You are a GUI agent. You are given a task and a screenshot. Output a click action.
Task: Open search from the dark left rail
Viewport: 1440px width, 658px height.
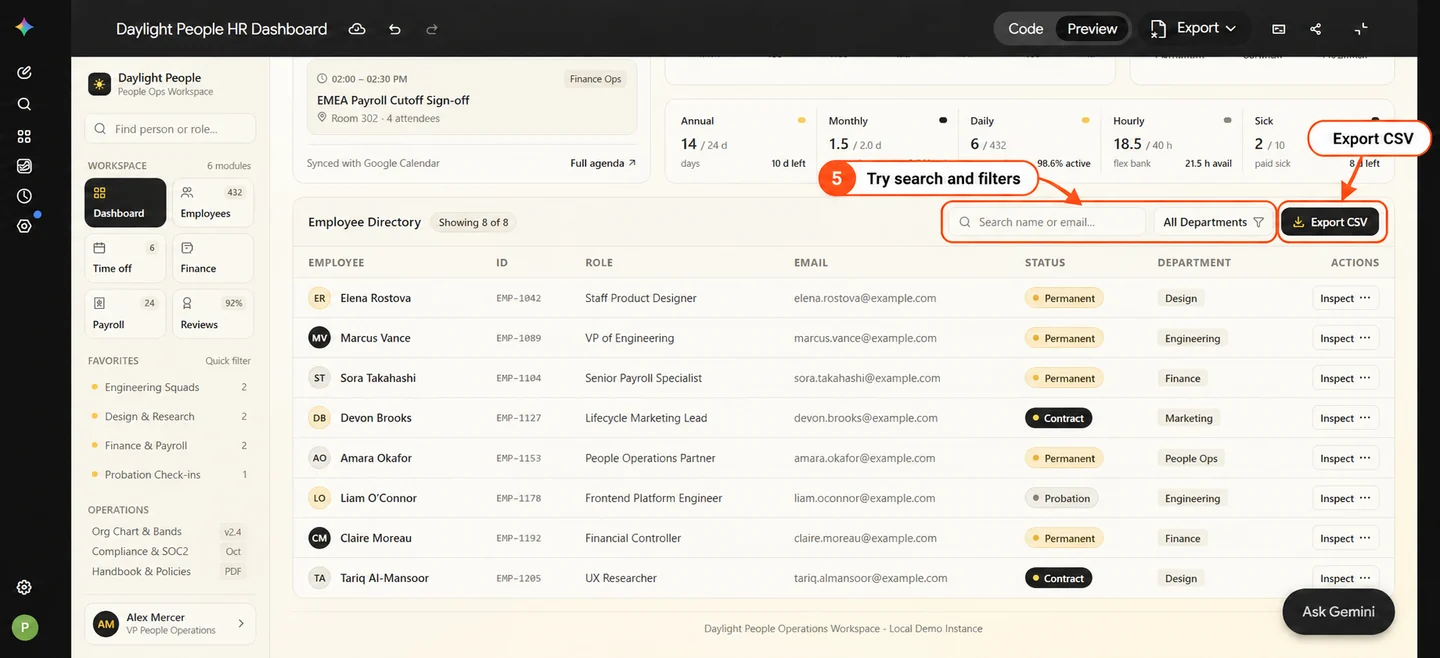coord(24,104)
